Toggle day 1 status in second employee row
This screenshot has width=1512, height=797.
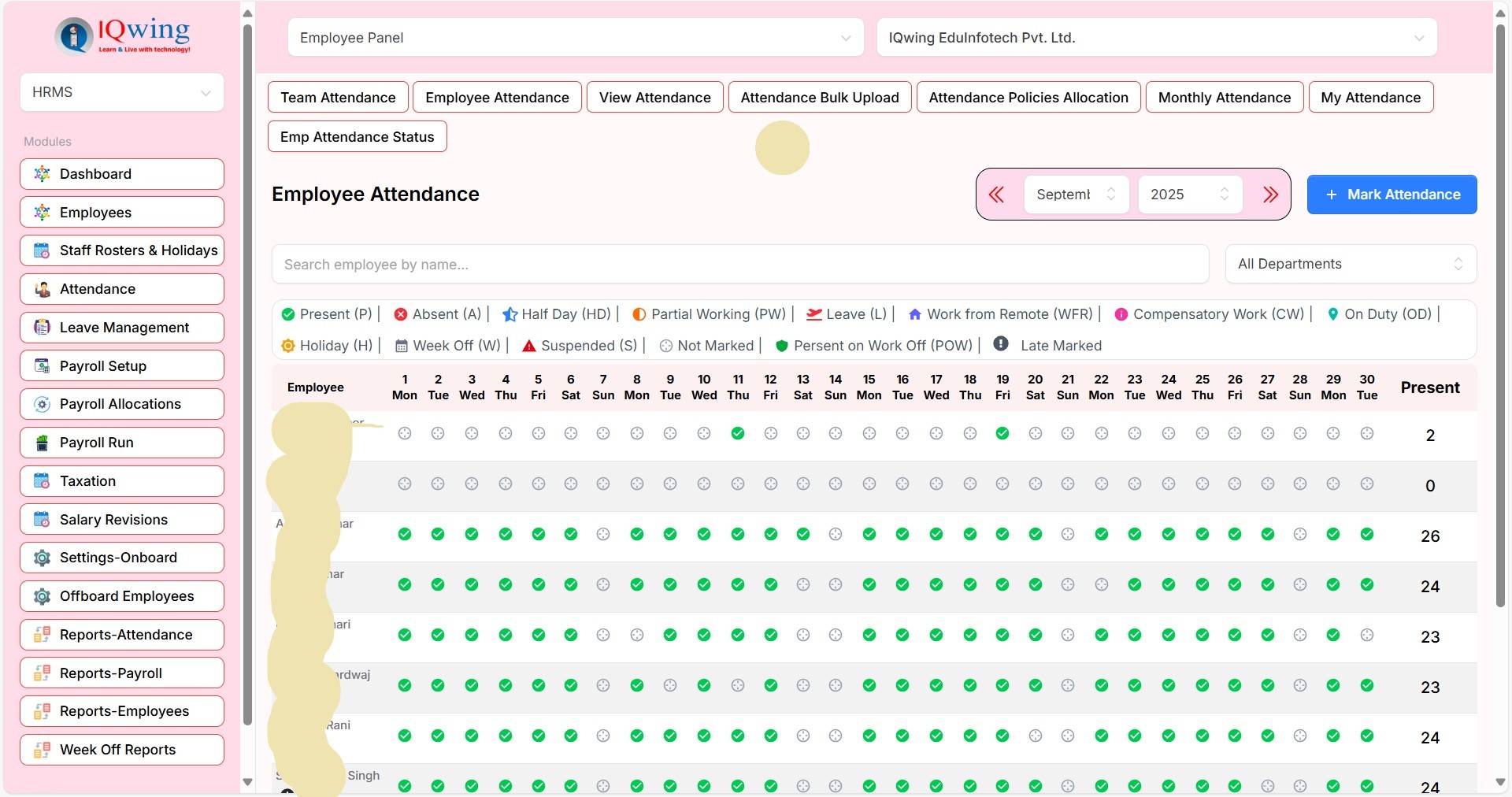tap(405, 484)
